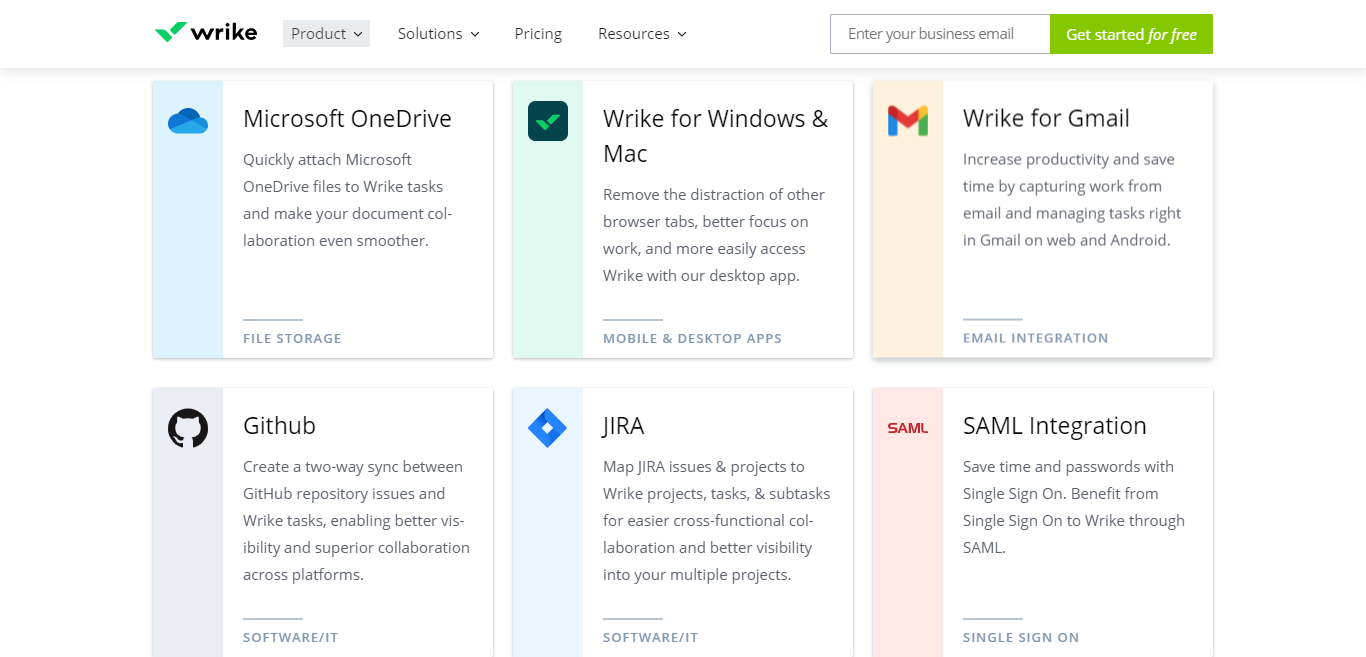Click the EMAIL INTEGRATION category label
This screenshot has height=657, width=1366.
coord(1035,338)
